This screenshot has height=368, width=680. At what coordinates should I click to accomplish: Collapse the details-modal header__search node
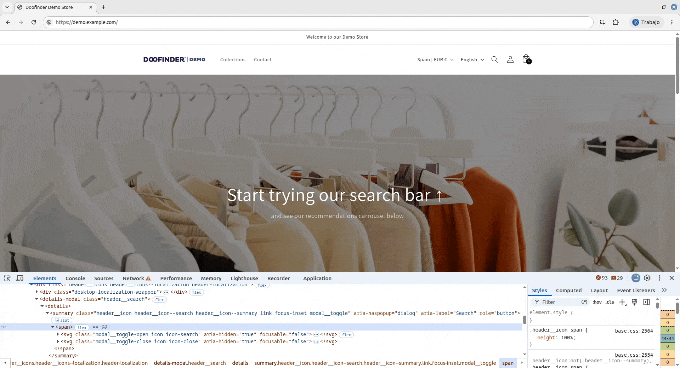37,299
